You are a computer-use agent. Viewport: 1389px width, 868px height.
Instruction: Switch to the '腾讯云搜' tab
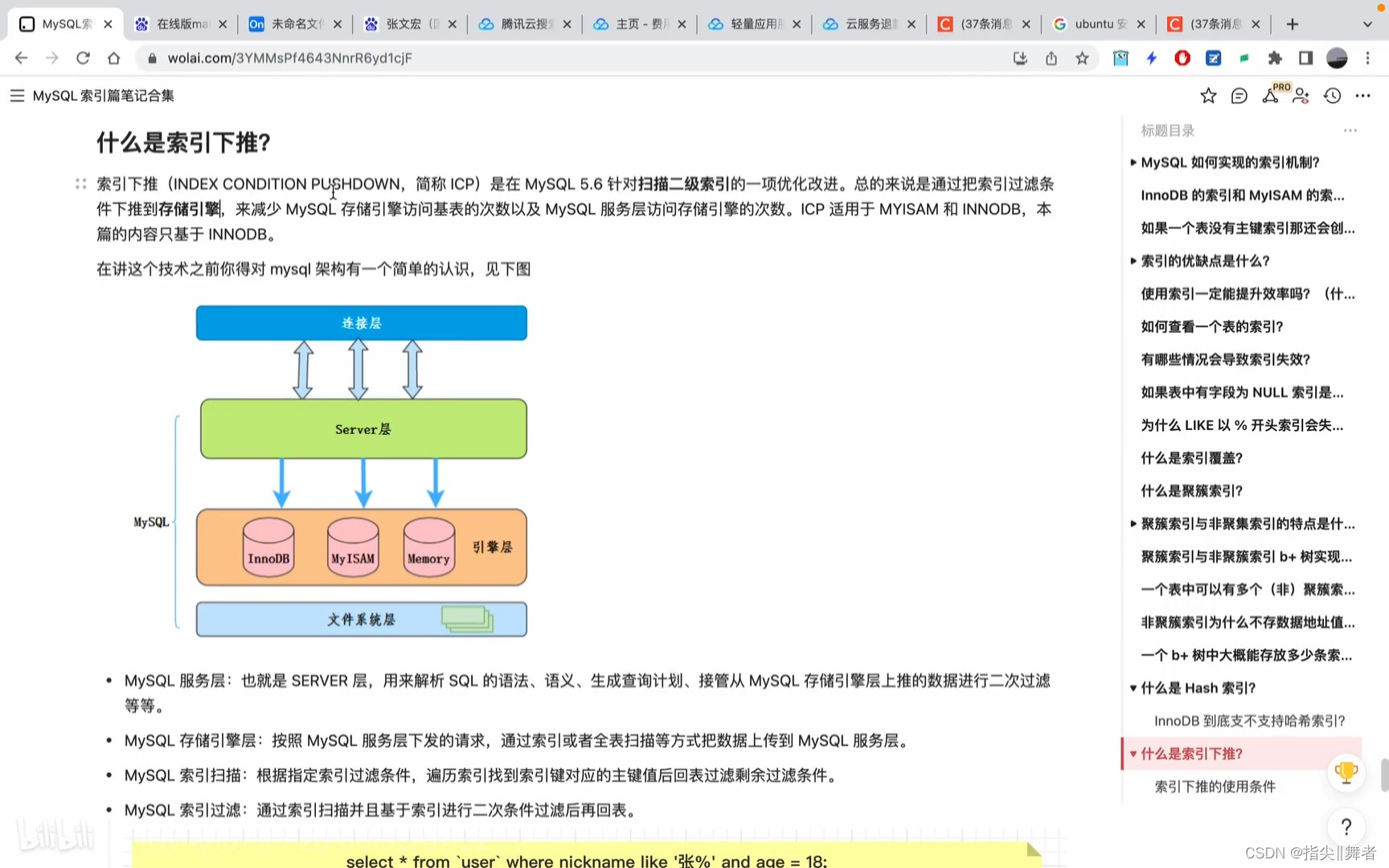526,24
